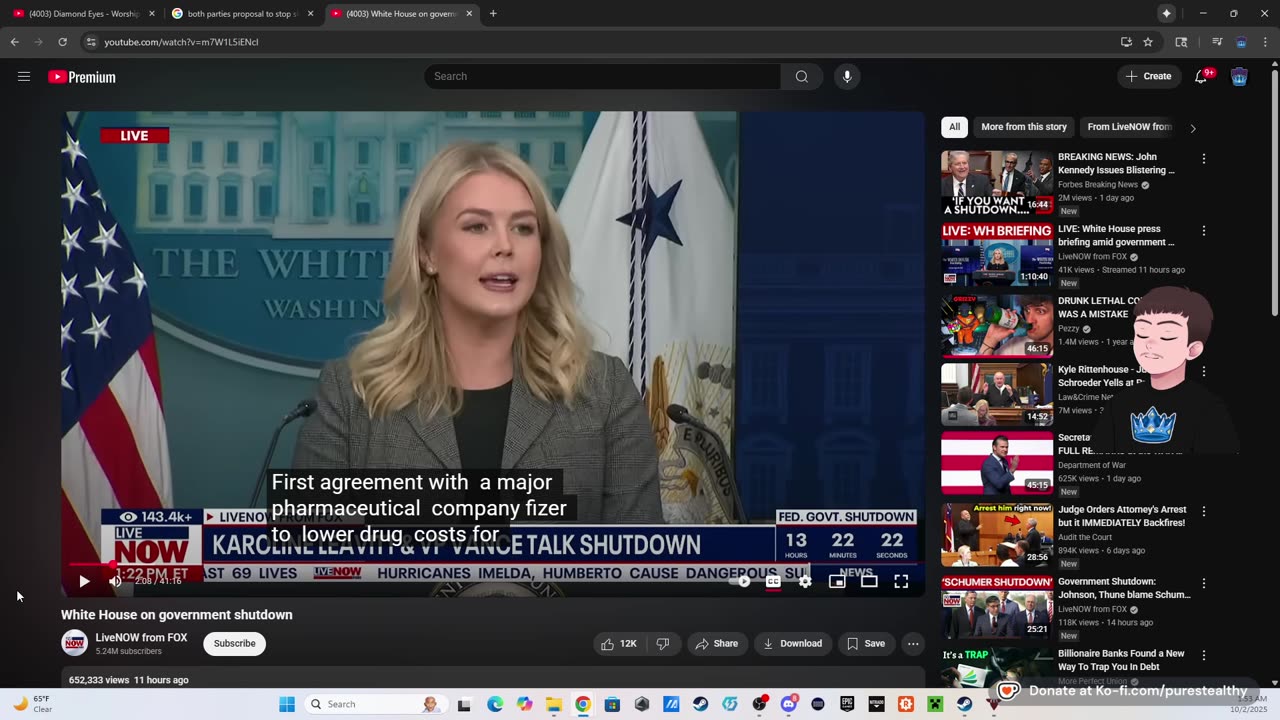Toggle theater mode view
This screenshot has height=720, width=1280.
click(869, 581)
